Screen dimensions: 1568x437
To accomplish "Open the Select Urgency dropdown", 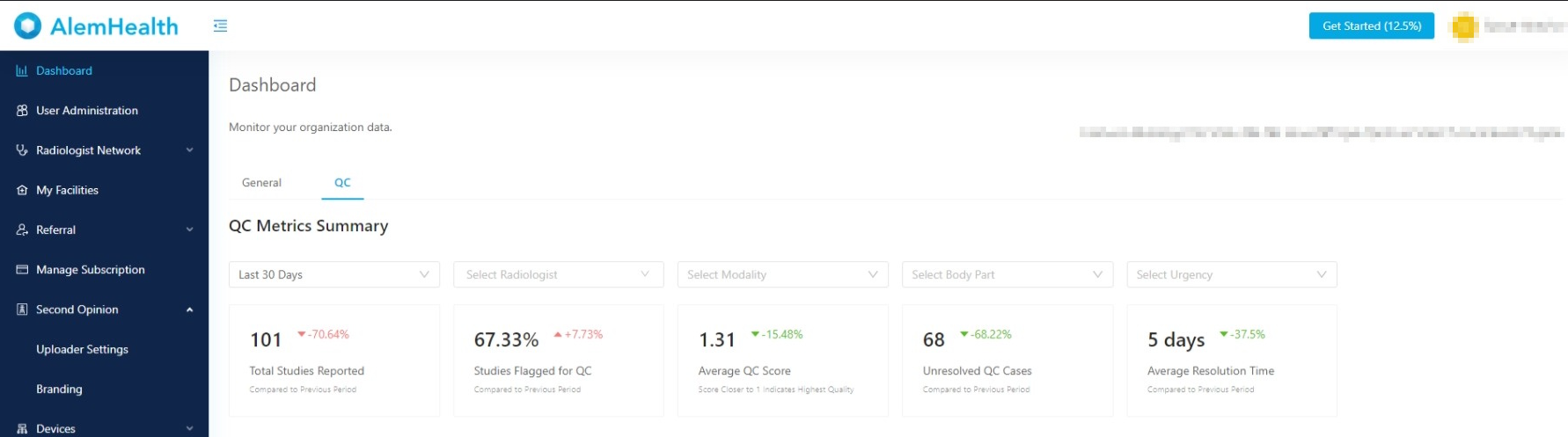I will 1232,274.
